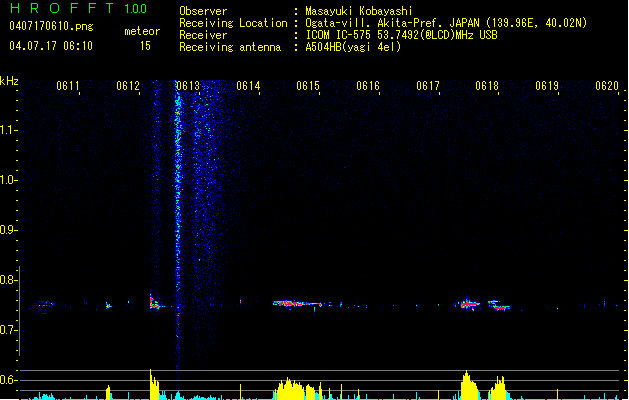
Task: Click the 0615 time marker
Action: (x=308, y=86)
